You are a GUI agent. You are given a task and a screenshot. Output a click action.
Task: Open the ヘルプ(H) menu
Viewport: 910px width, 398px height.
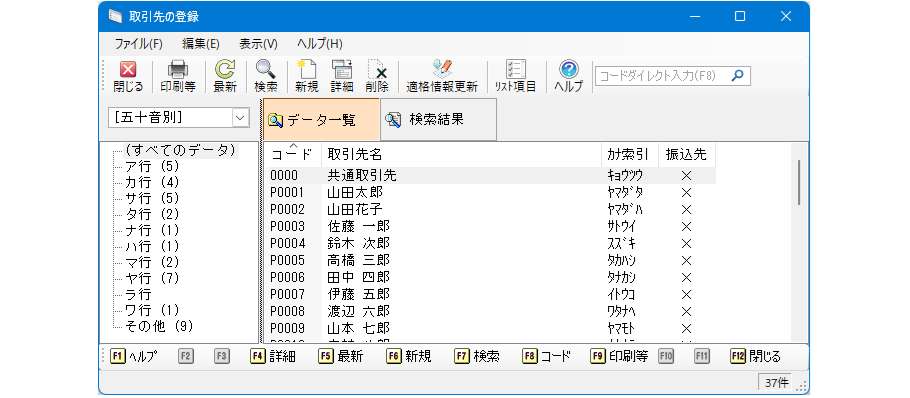click(319, 44)
